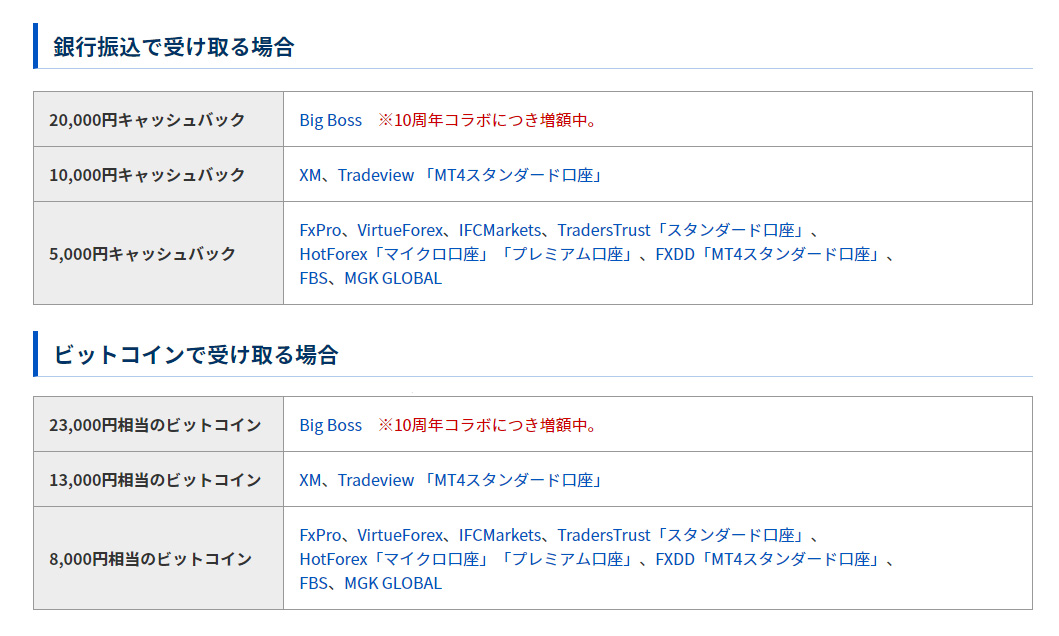
Task: Click FXDD link in 8,000円 bitcoin row
Action: (x=675, y=559)
